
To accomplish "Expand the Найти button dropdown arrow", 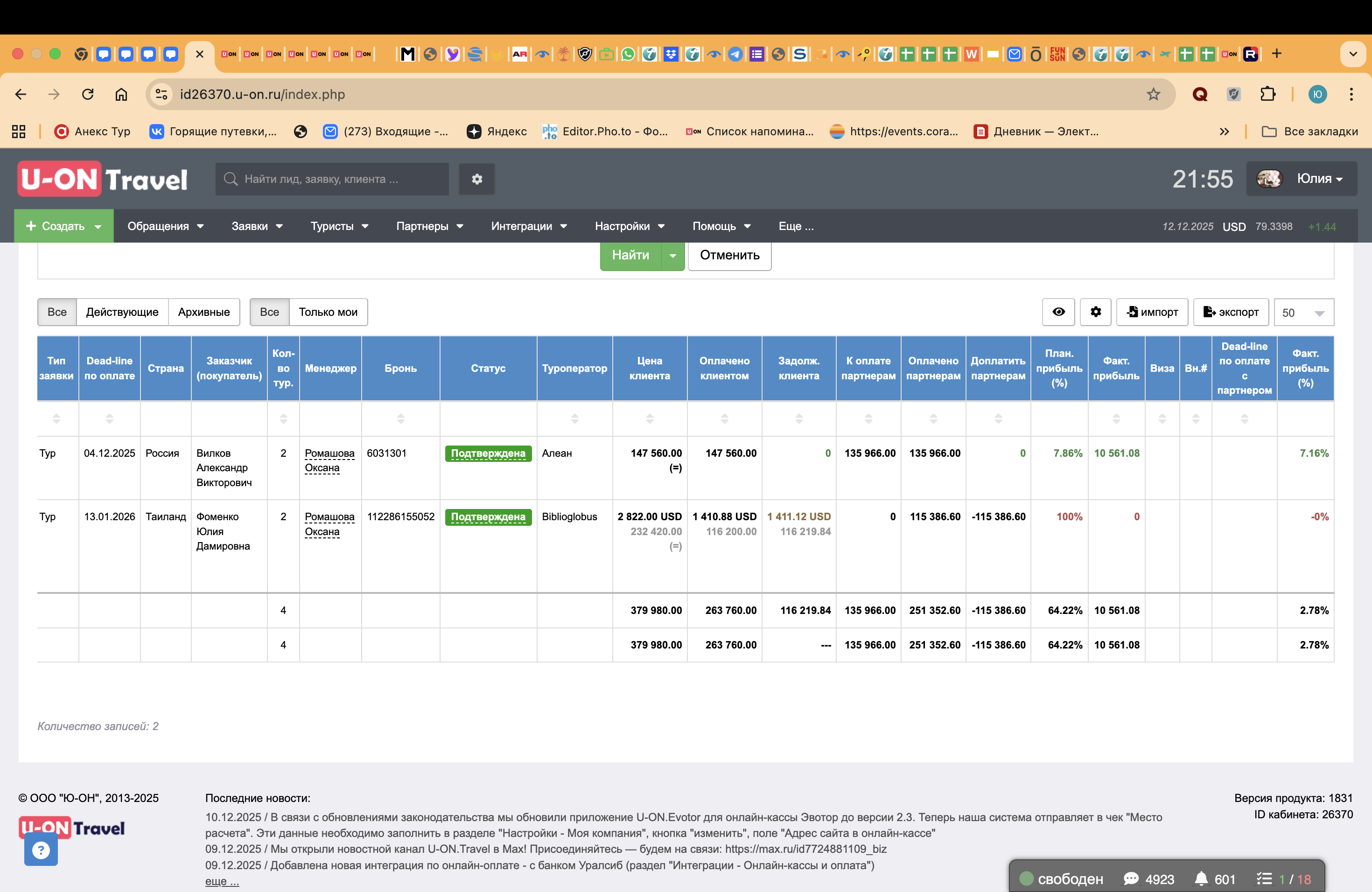I will (672, 255).
